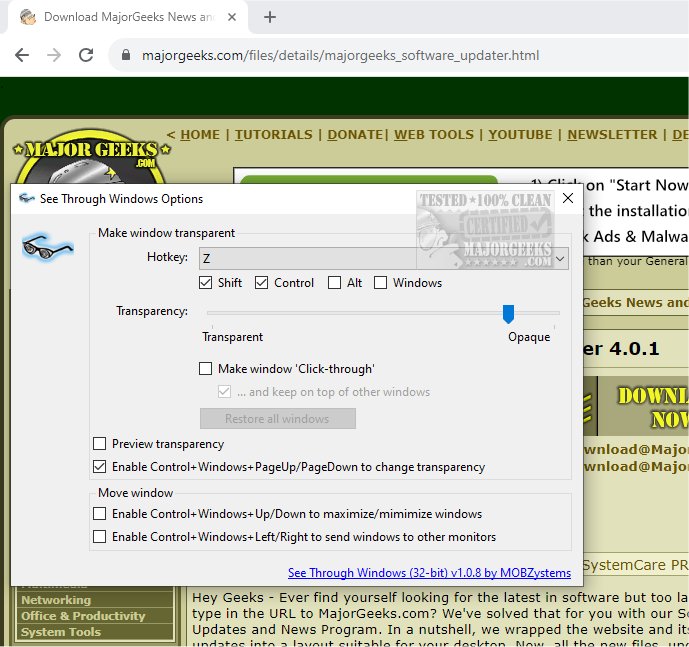Open the Hotkey dropdown list

pos(560,259)
